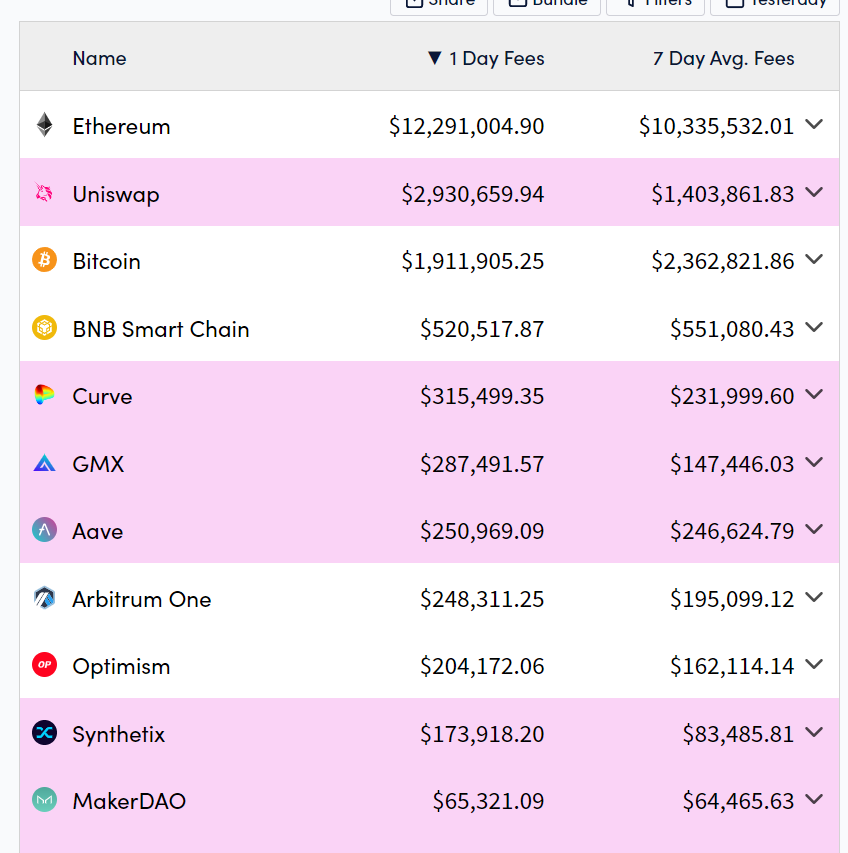The image size is (848, 853).
Task: Expand the GMX row chevron
Action: [x=814, y=462]
